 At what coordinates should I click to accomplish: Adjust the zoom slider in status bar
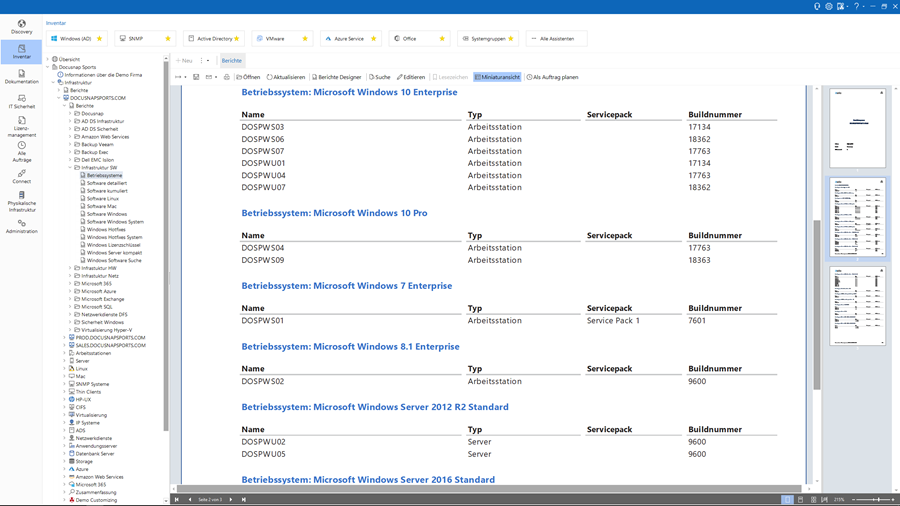pyautogui.click(x=877, y=499)
